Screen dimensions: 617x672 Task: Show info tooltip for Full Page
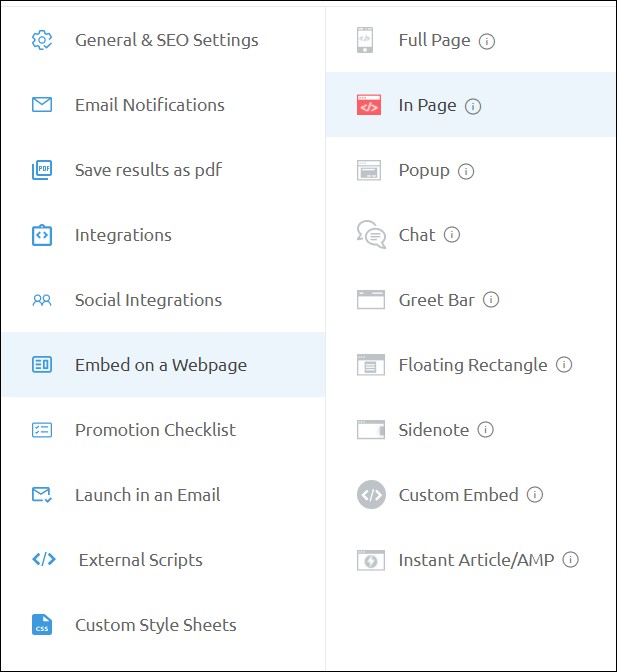point(487,41)
